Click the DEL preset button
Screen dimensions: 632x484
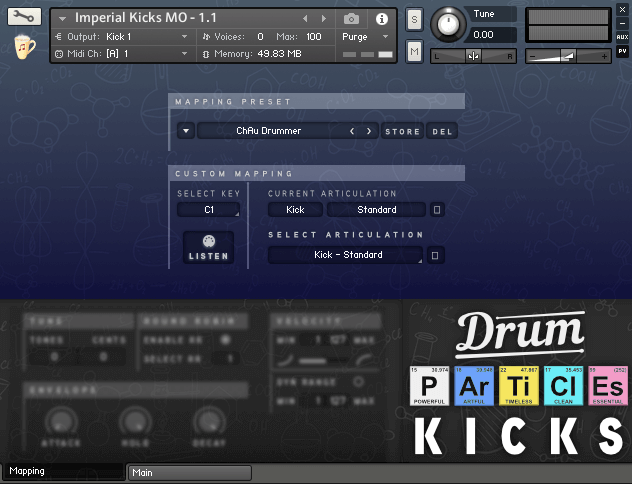tap(442, 131)
